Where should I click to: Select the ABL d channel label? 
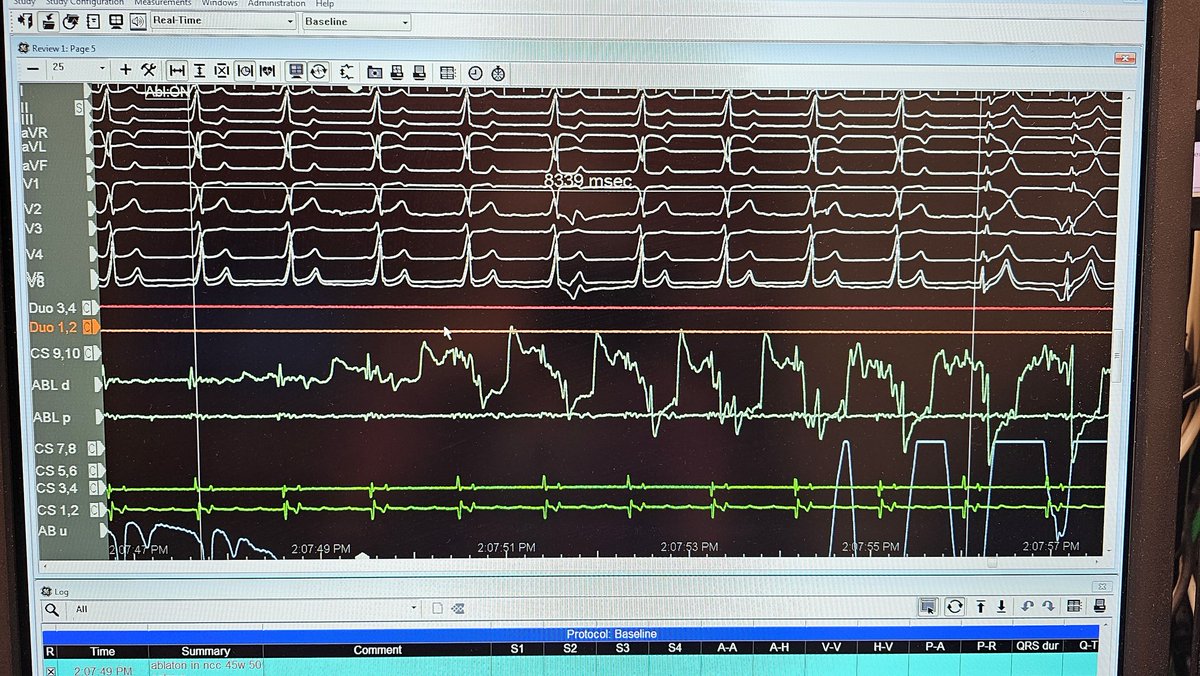tap(51, 384)
